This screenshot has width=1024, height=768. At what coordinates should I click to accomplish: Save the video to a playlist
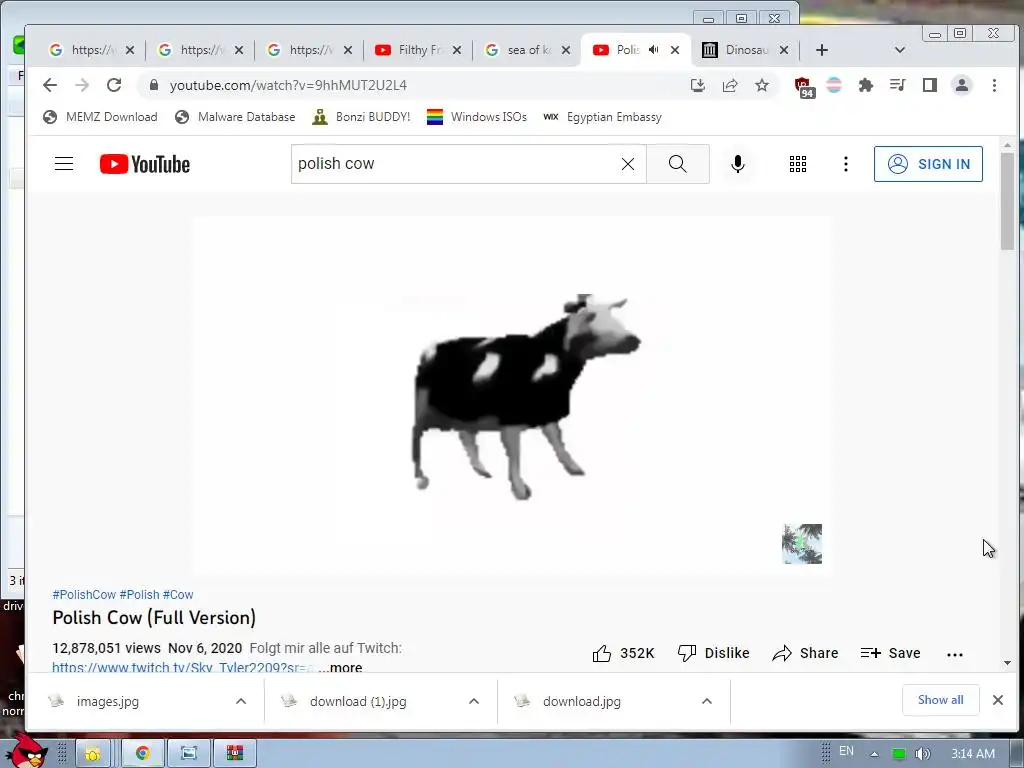point(890,653)
